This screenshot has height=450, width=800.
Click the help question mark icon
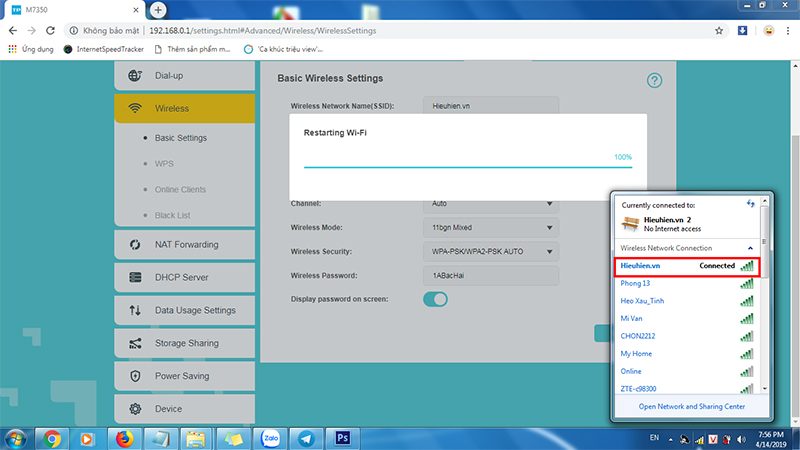point(655,81)
